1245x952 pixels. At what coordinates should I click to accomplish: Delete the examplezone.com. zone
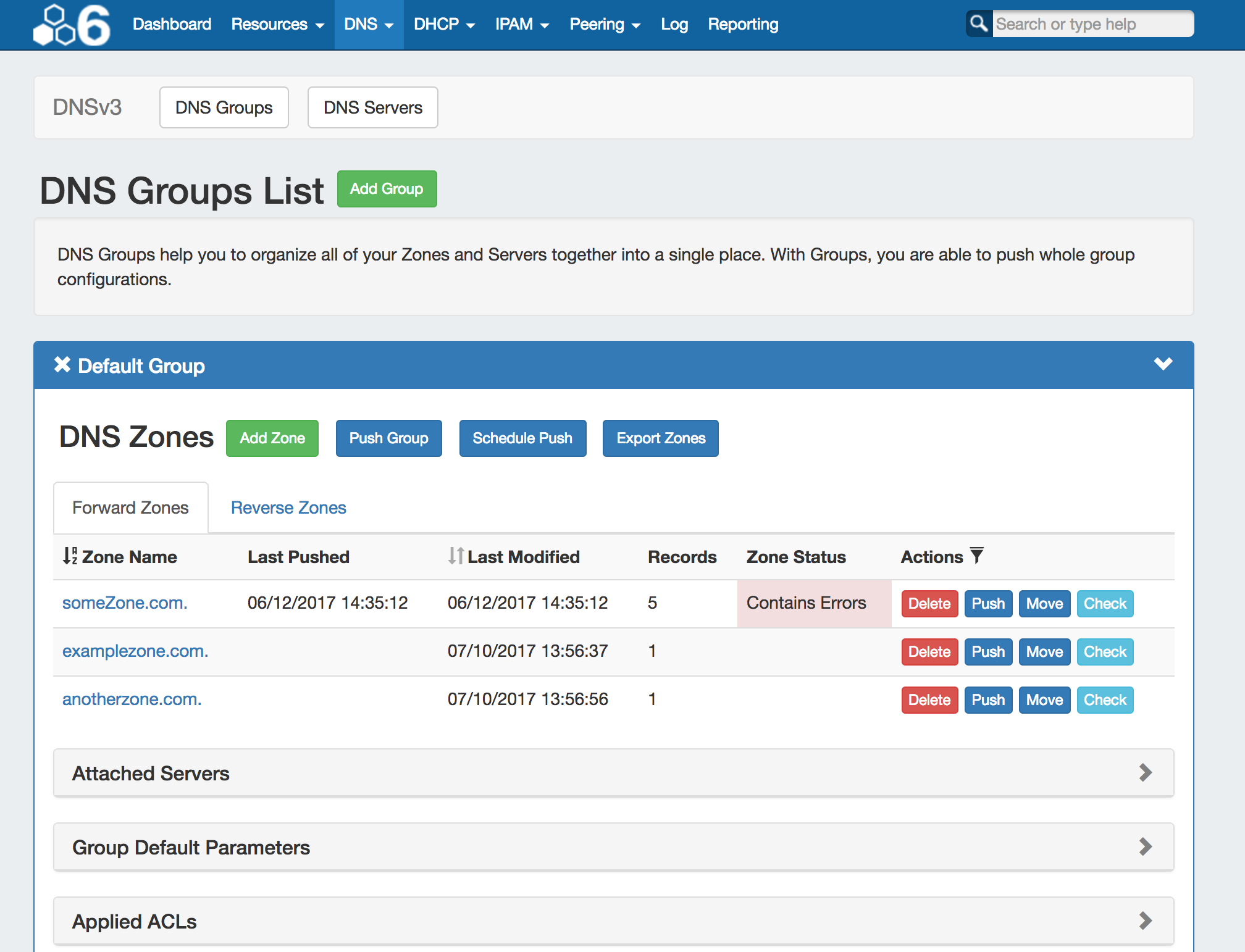click(x=929, y=652)
